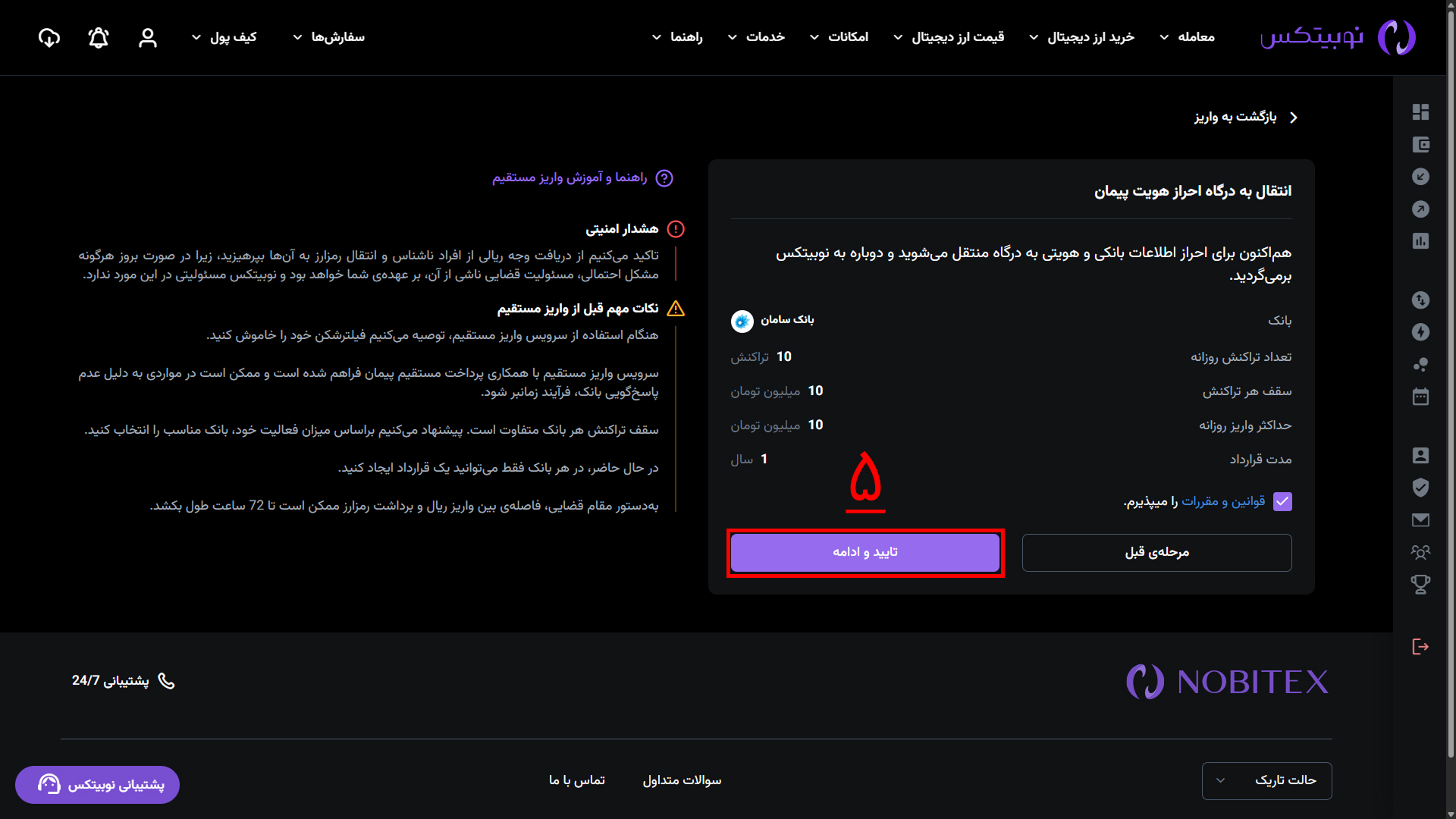Open the user profile icon
Screen dimensions: 1456x819
pyautogui.click(x=148, y=37)
